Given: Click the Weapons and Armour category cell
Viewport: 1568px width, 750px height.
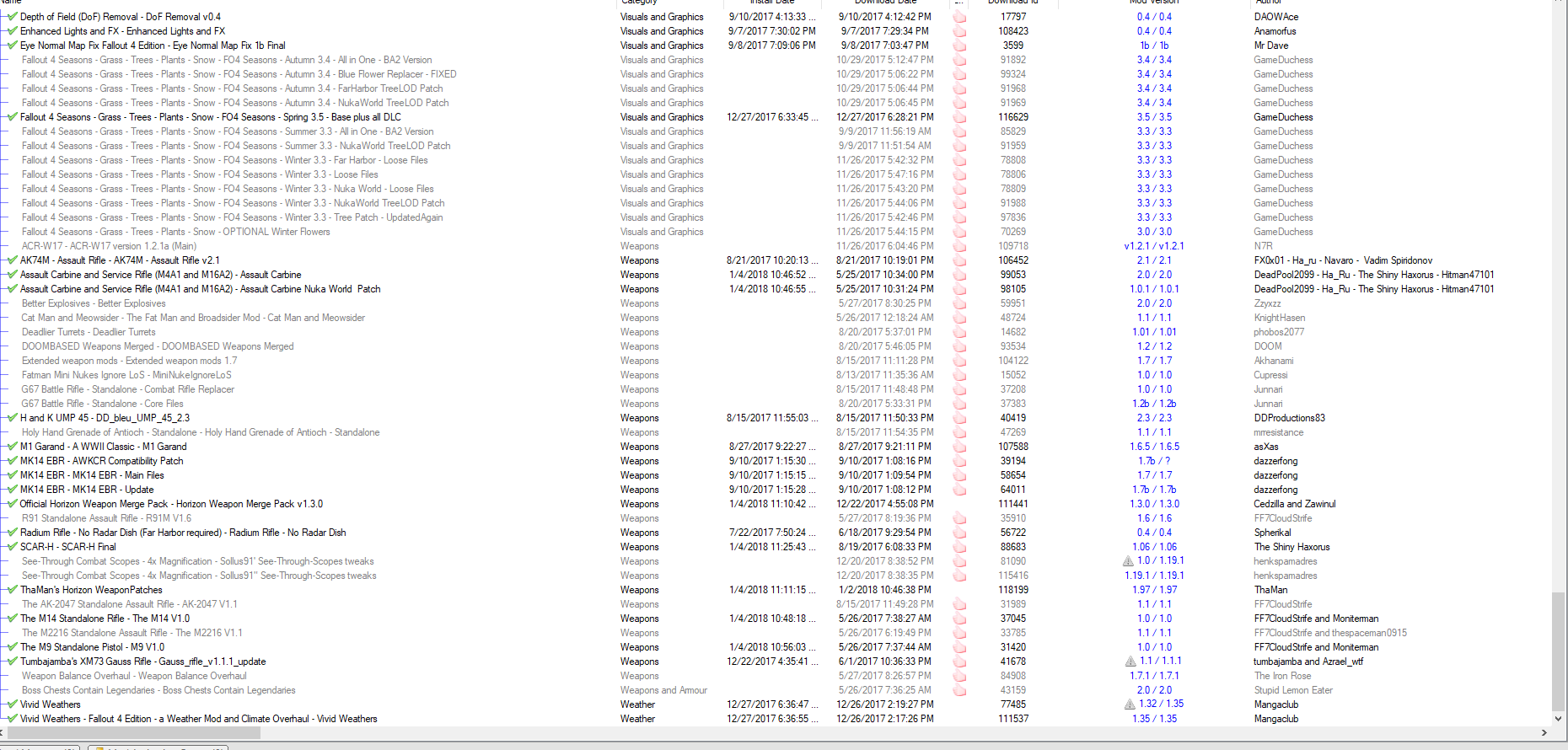Looking at the screenshot, I should pyautogui.click(x=663, y=690).
